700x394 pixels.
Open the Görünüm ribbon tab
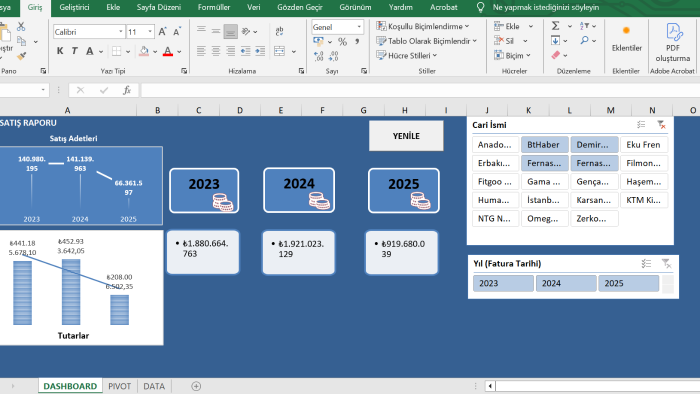click(x=355, y=8)
